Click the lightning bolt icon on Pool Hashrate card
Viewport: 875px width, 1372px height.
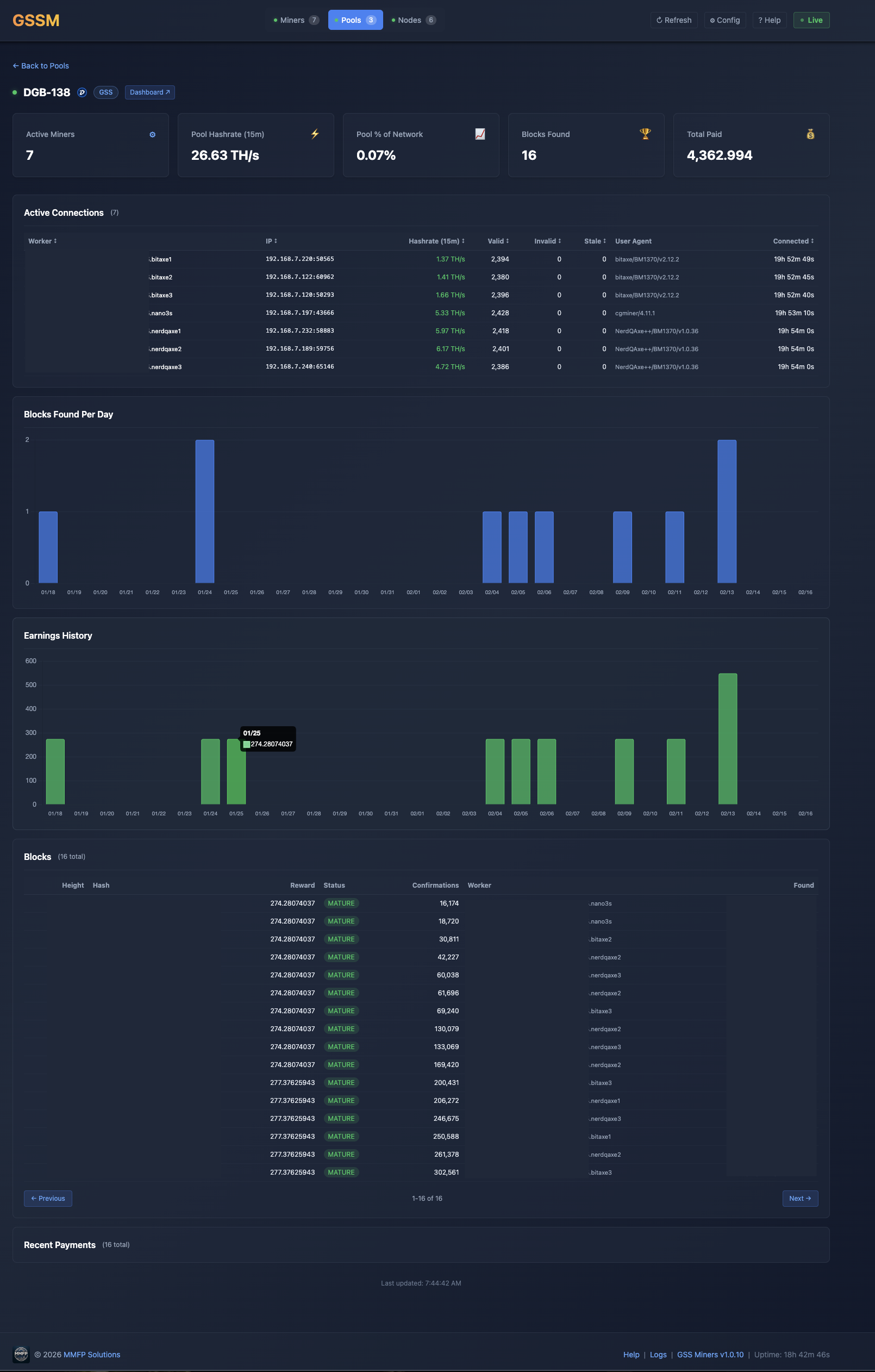[x=315, y=134]
